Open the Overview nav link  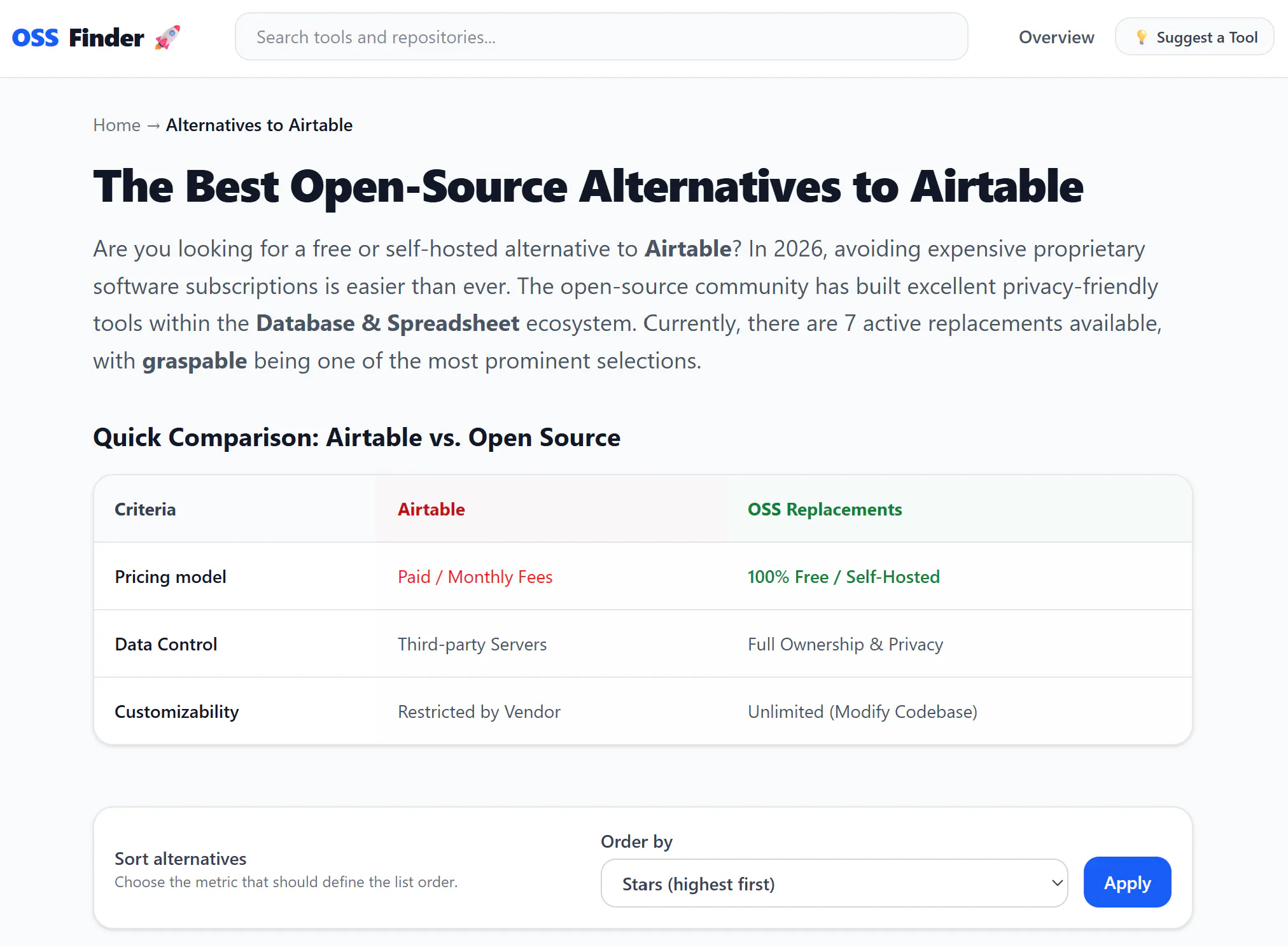pos(1056,37)
